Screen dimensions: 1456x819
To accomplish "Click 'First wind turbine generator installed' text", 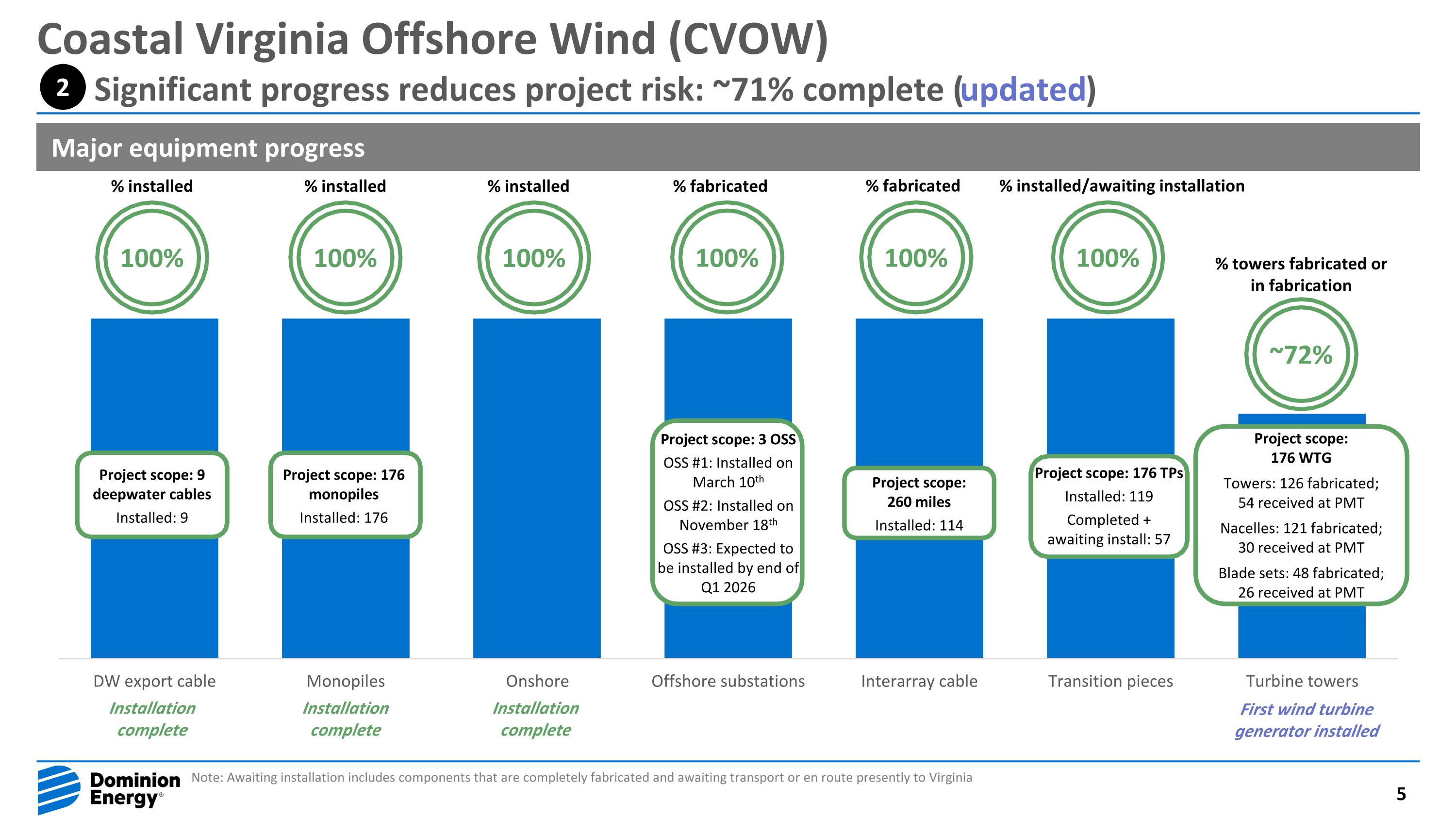I will [x=1306, y=719].
